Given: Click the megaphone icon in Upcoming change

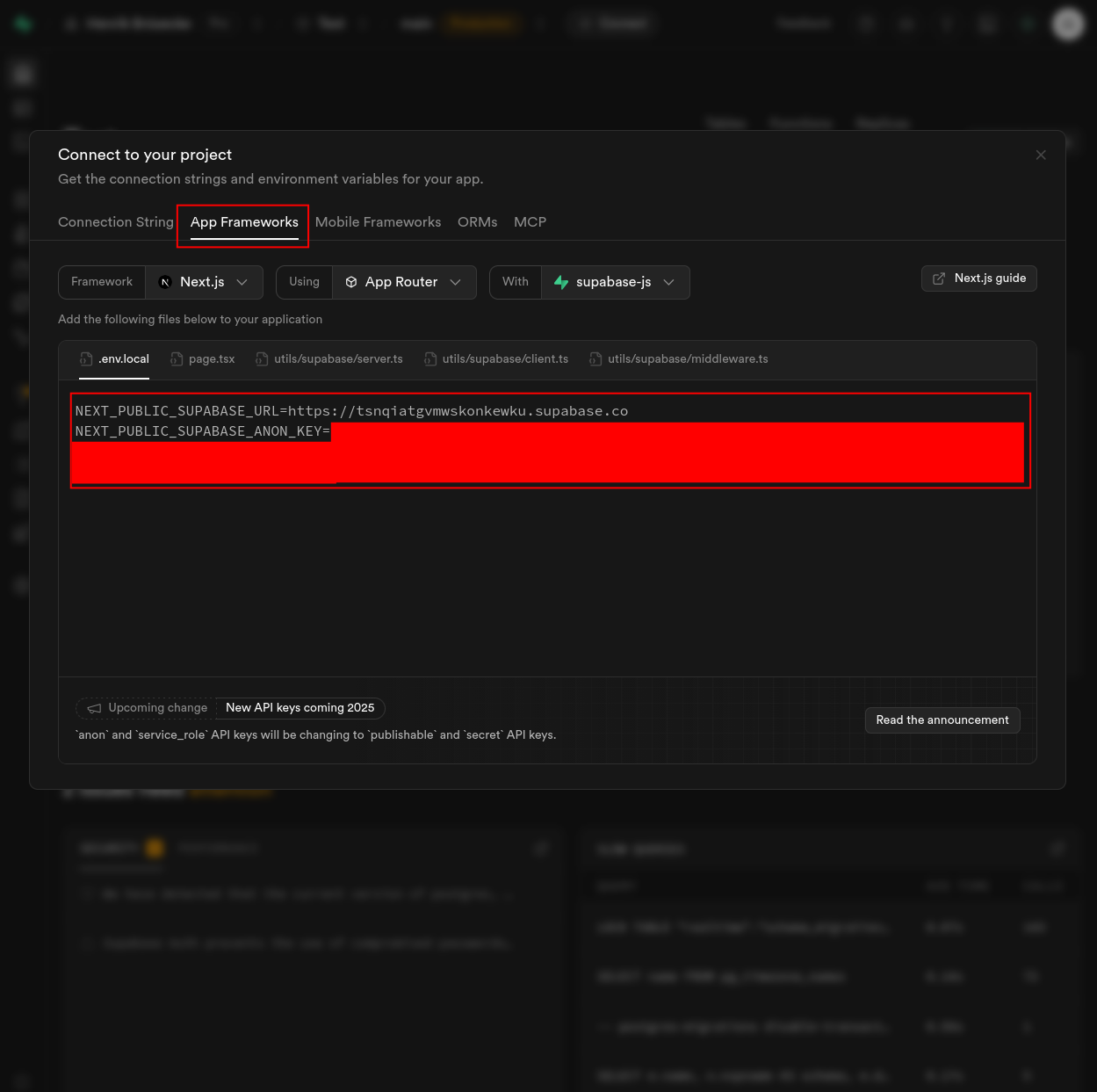Looking at the screenshot, I should [94, 708].
